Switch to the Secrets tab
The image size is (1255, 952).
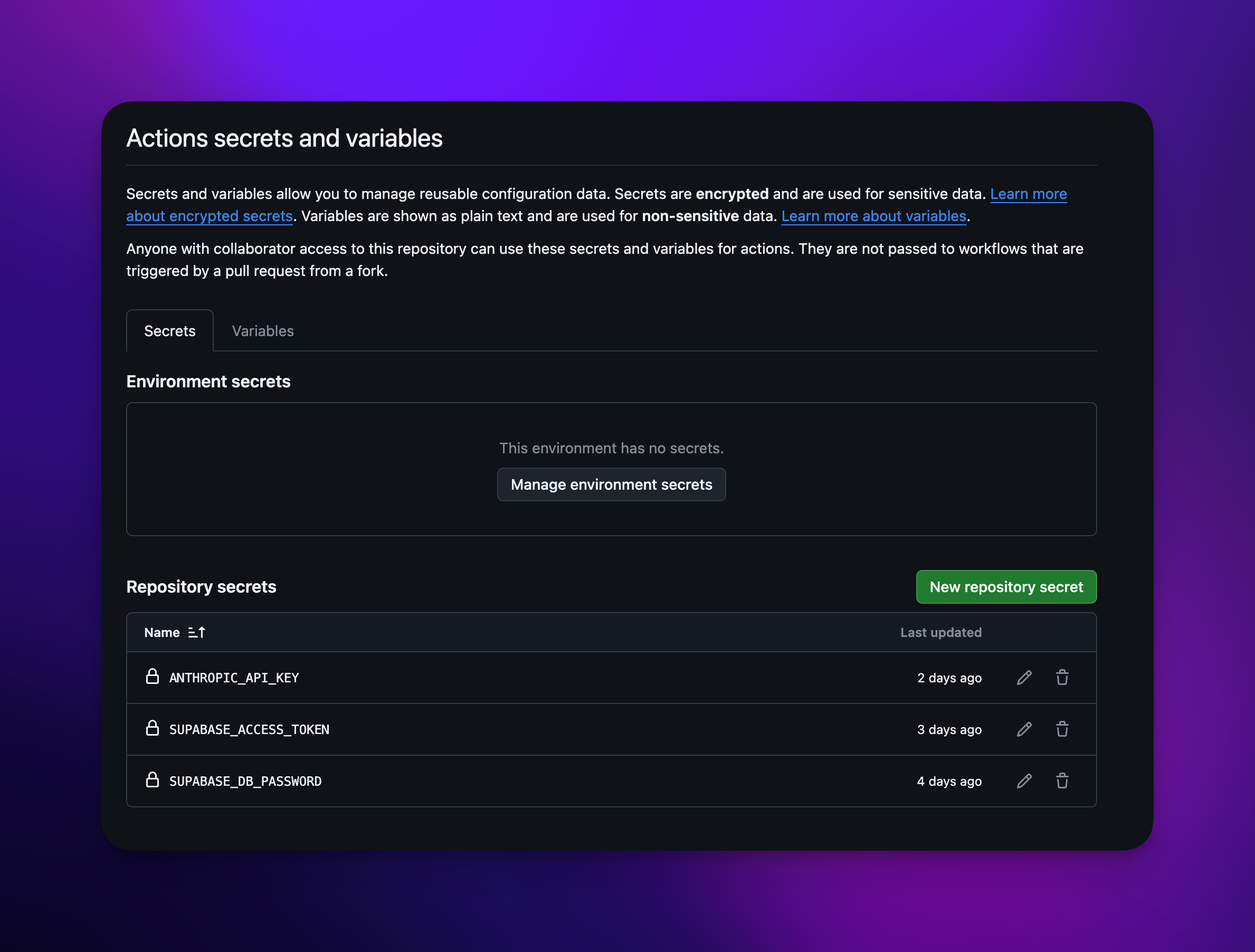point(169,331)
